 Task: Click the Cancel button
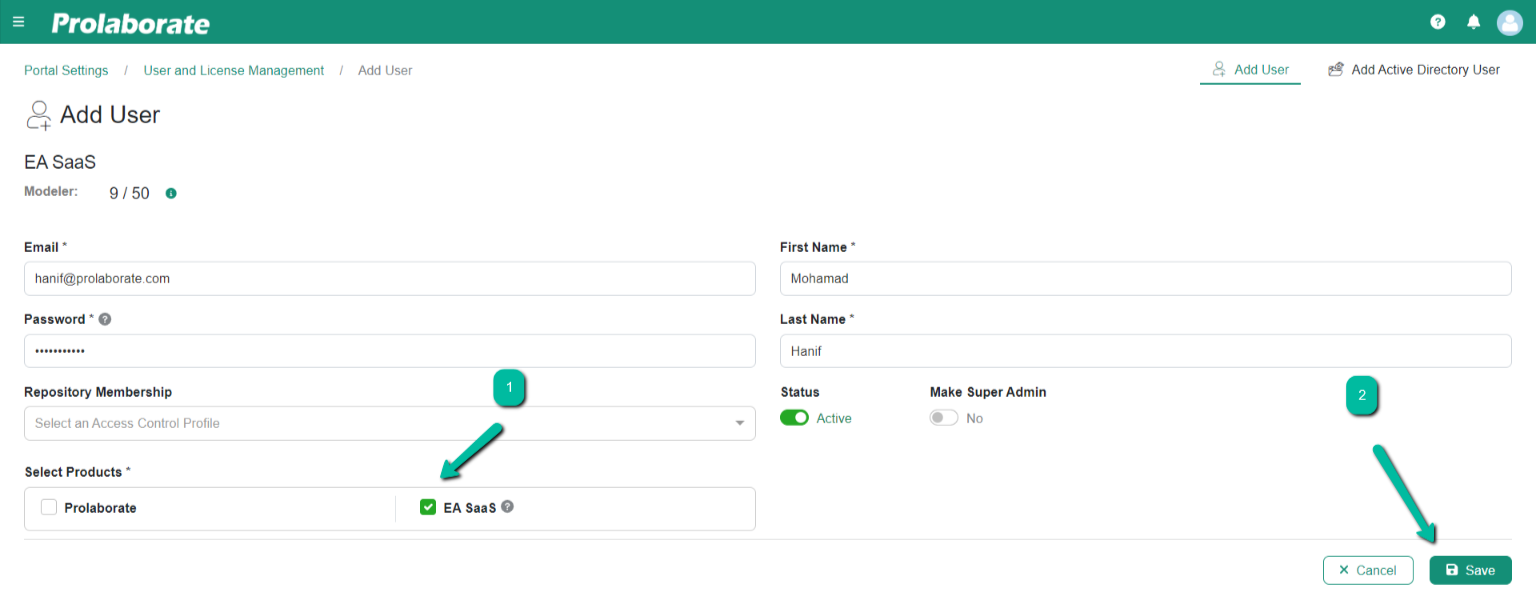[x=1368, y=570]
